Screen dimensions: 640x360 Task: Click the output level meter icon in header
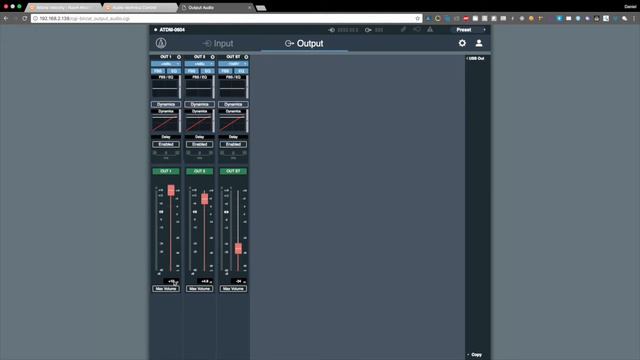368,30
